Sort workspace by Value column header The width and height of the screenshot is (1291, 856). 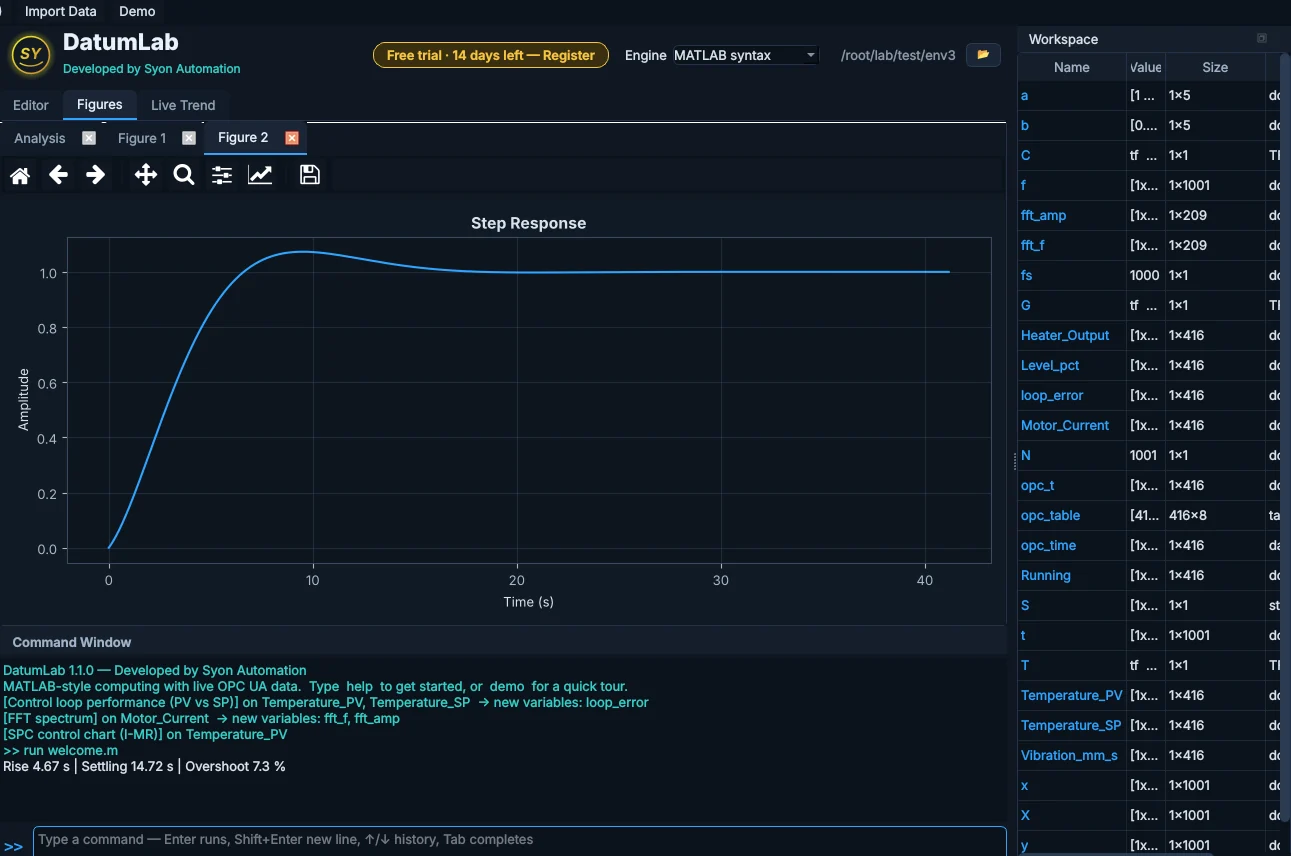click(1145, 67)
